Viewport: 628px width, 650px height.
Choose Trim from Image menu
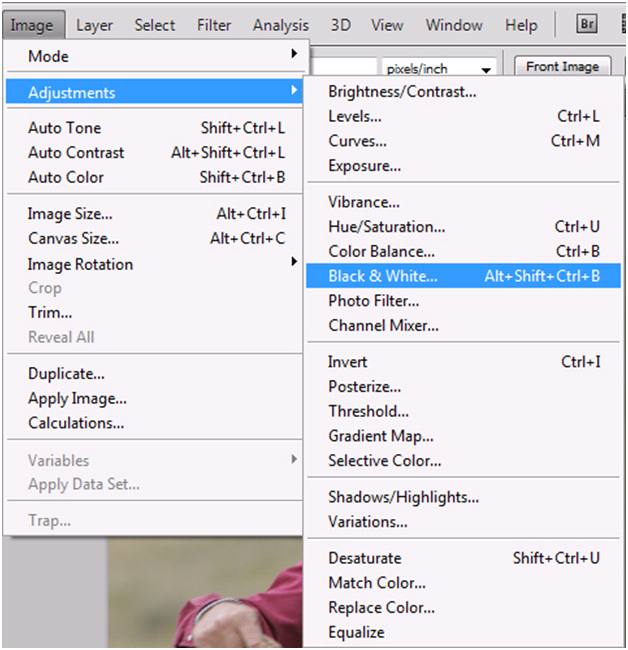pyautogui.click(x=155, y=312)
